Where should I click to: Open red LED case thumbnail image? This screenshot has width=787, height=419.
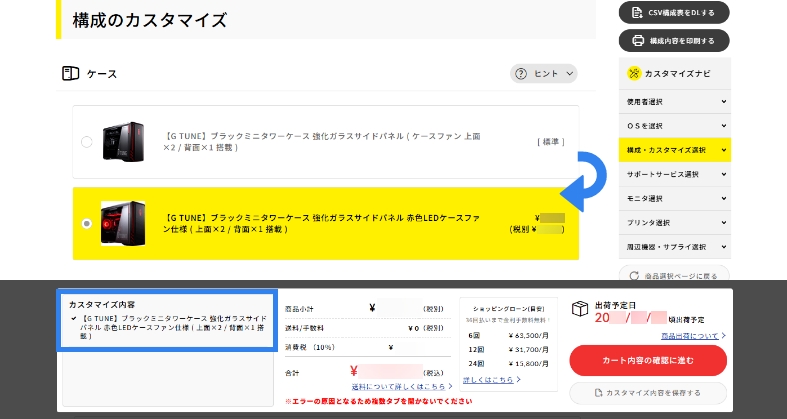(123, 223)
